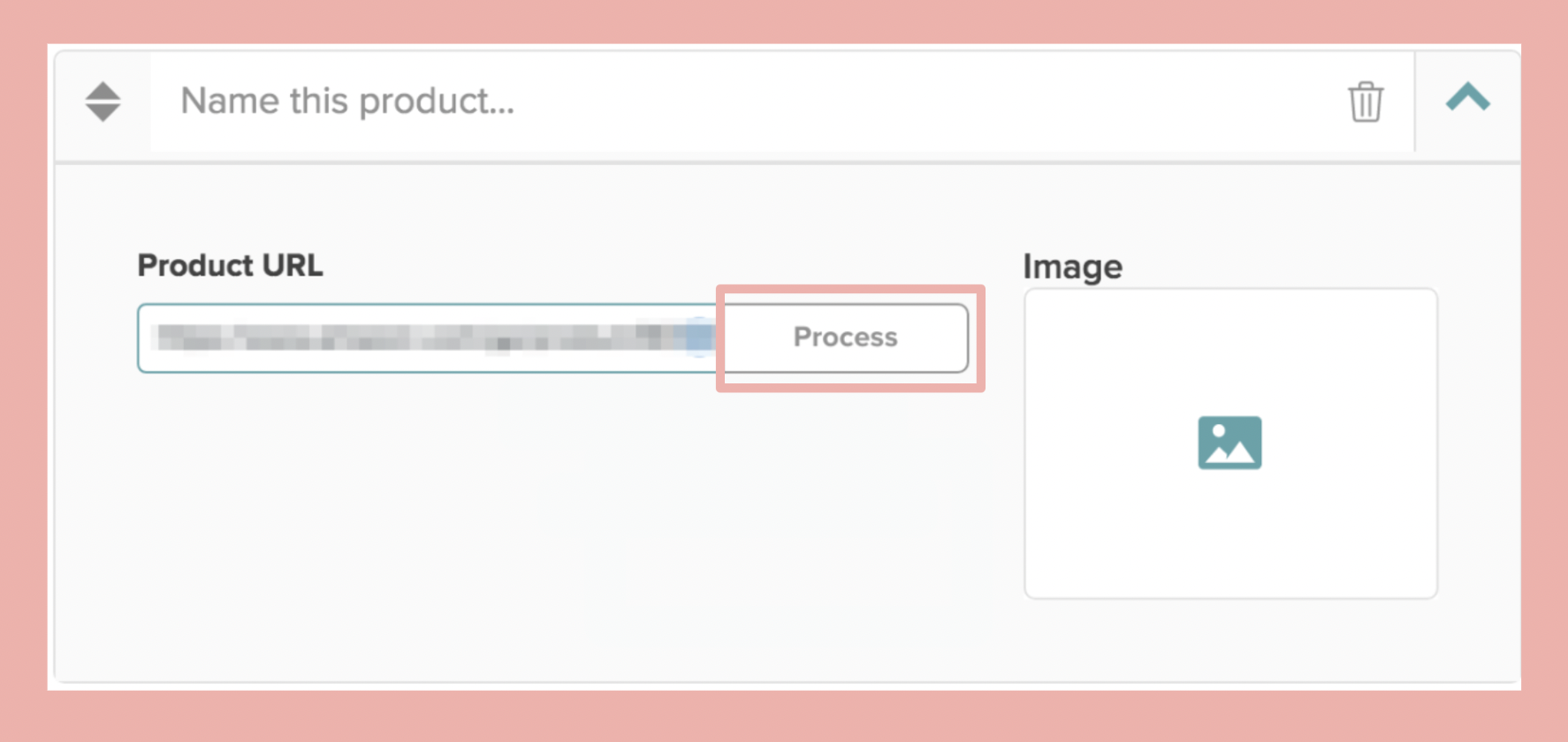The image size is (1568, 742).
Task: Click the right end of the product name field
Action: 1237,101
